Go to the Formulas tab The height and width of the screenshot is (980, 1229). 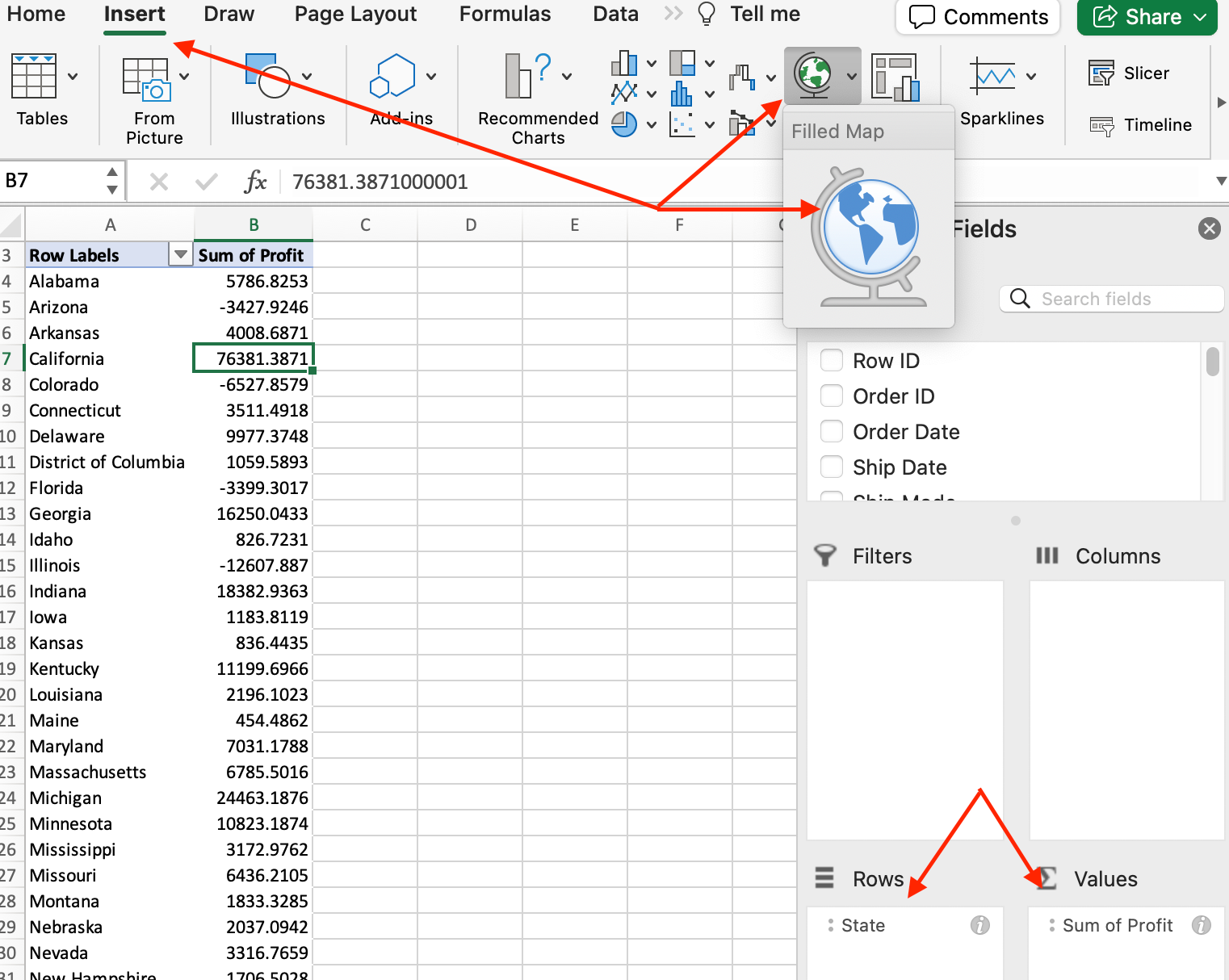click(x=505, y=14)
